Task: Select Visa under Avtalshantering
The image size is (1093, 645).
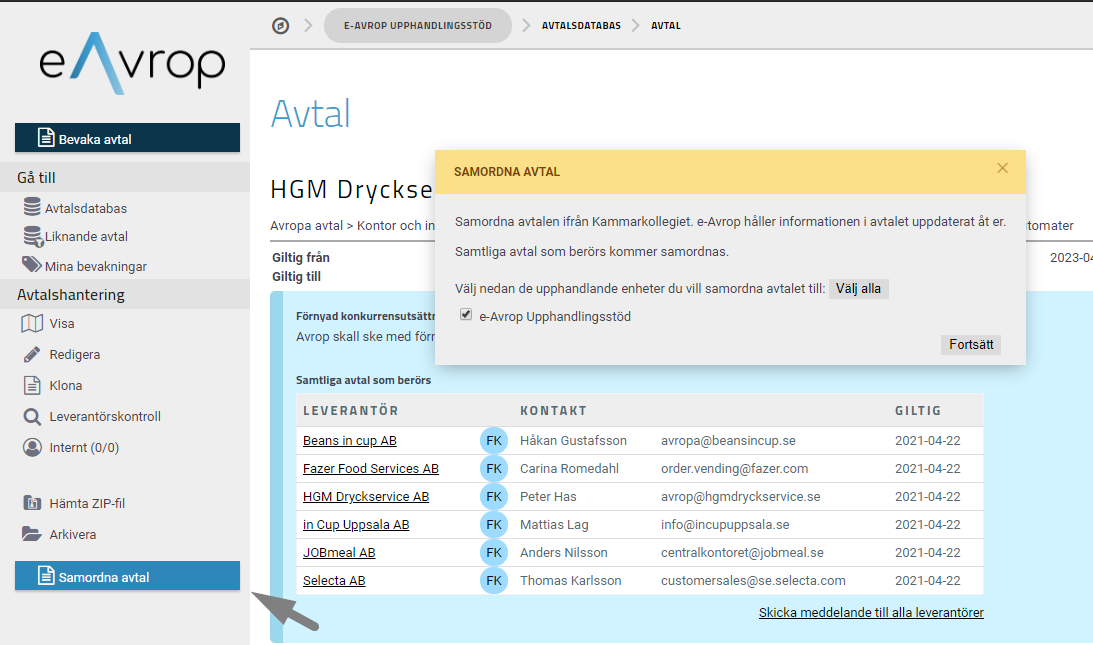Action: coord(62,324)
